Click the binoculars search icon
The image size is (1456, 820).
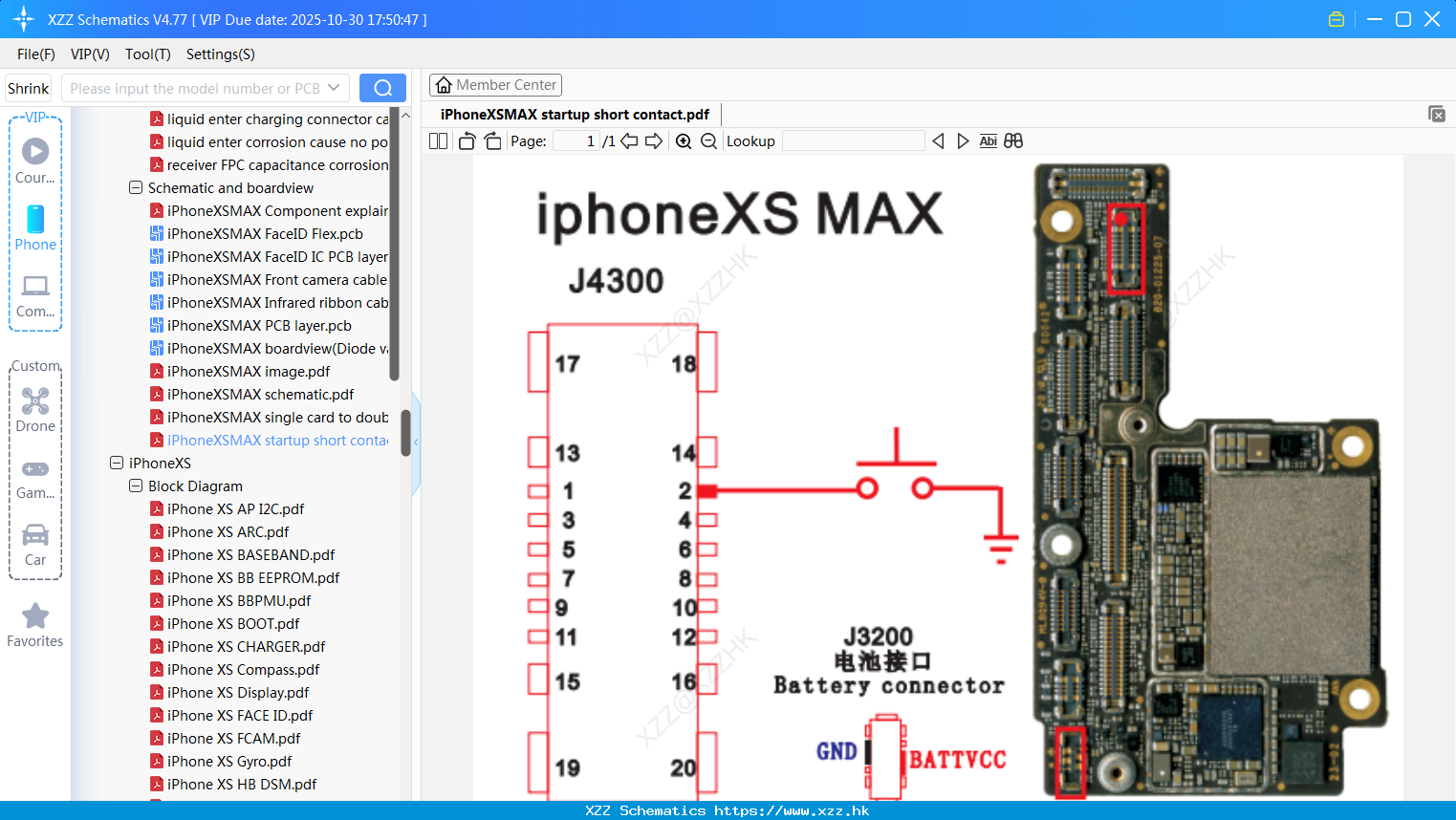tap(1013, 140)
